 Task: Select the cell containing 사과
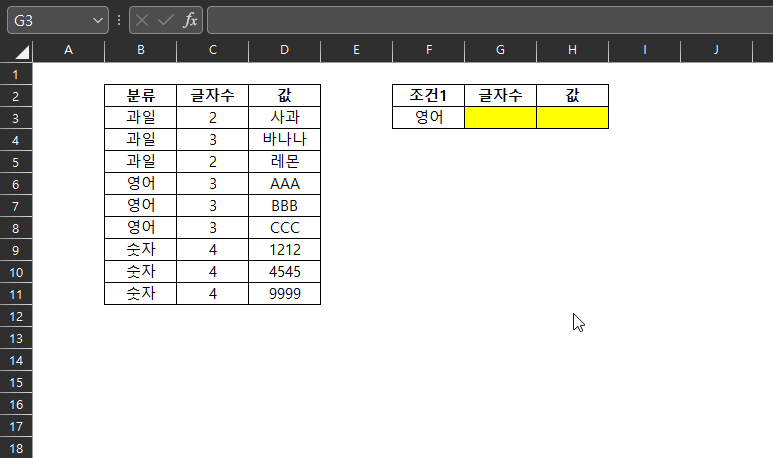[284, 118]
